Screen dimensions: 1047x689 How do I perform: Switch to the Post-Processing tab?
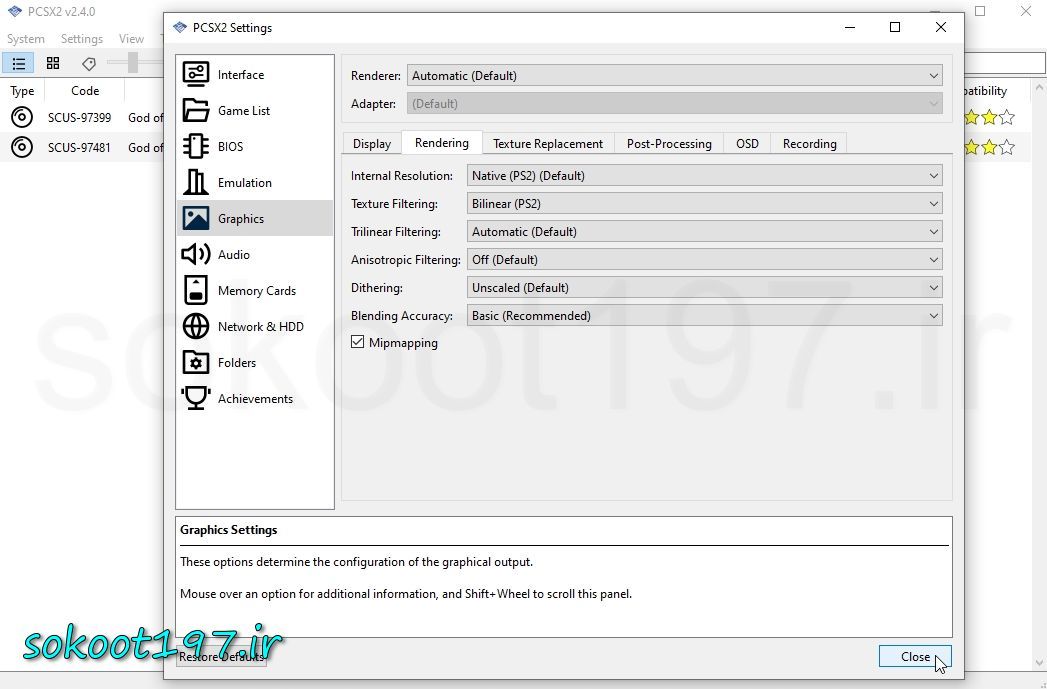(x=669, y=144)
